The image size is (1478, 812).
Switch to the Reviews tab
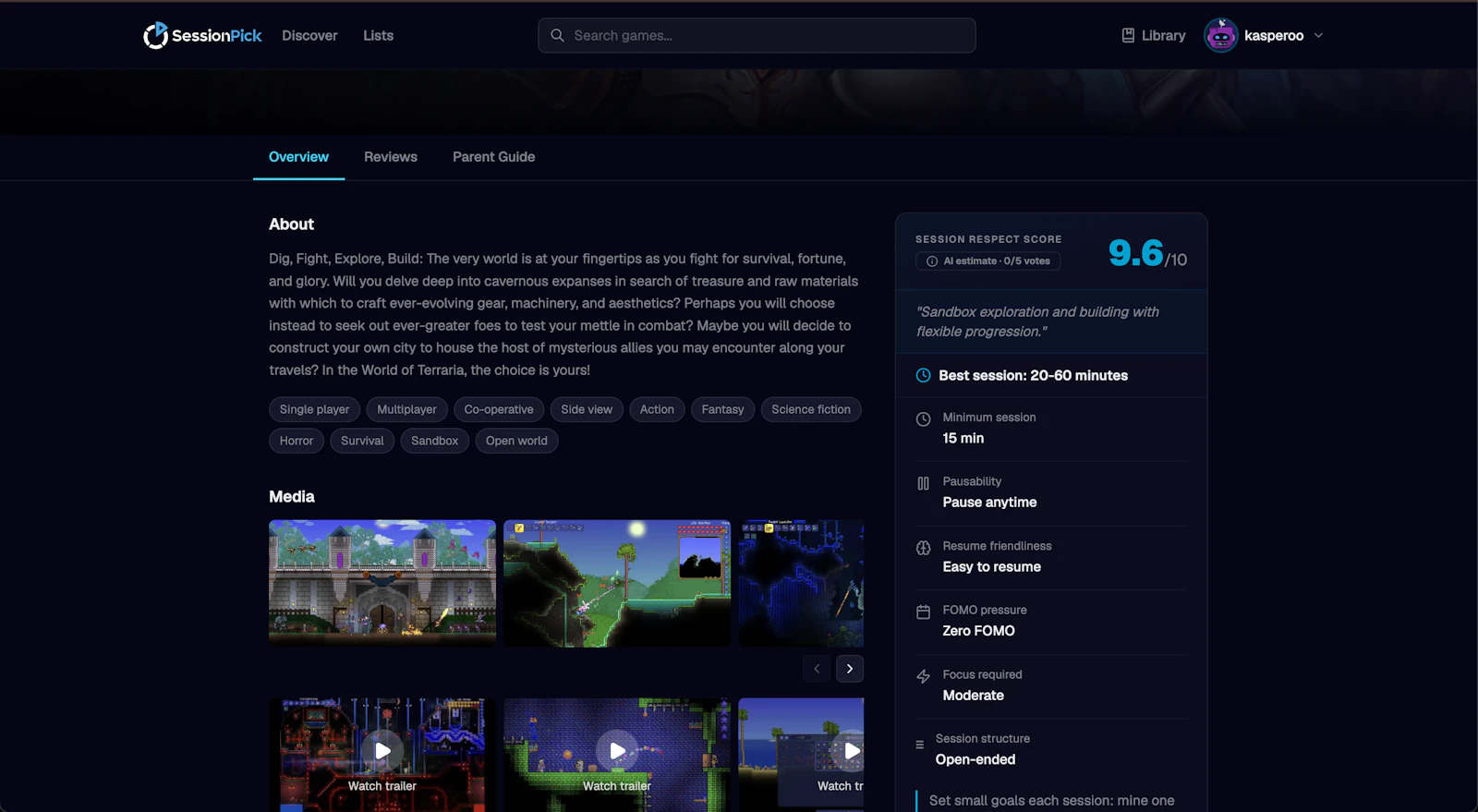[x=391, y=157]
